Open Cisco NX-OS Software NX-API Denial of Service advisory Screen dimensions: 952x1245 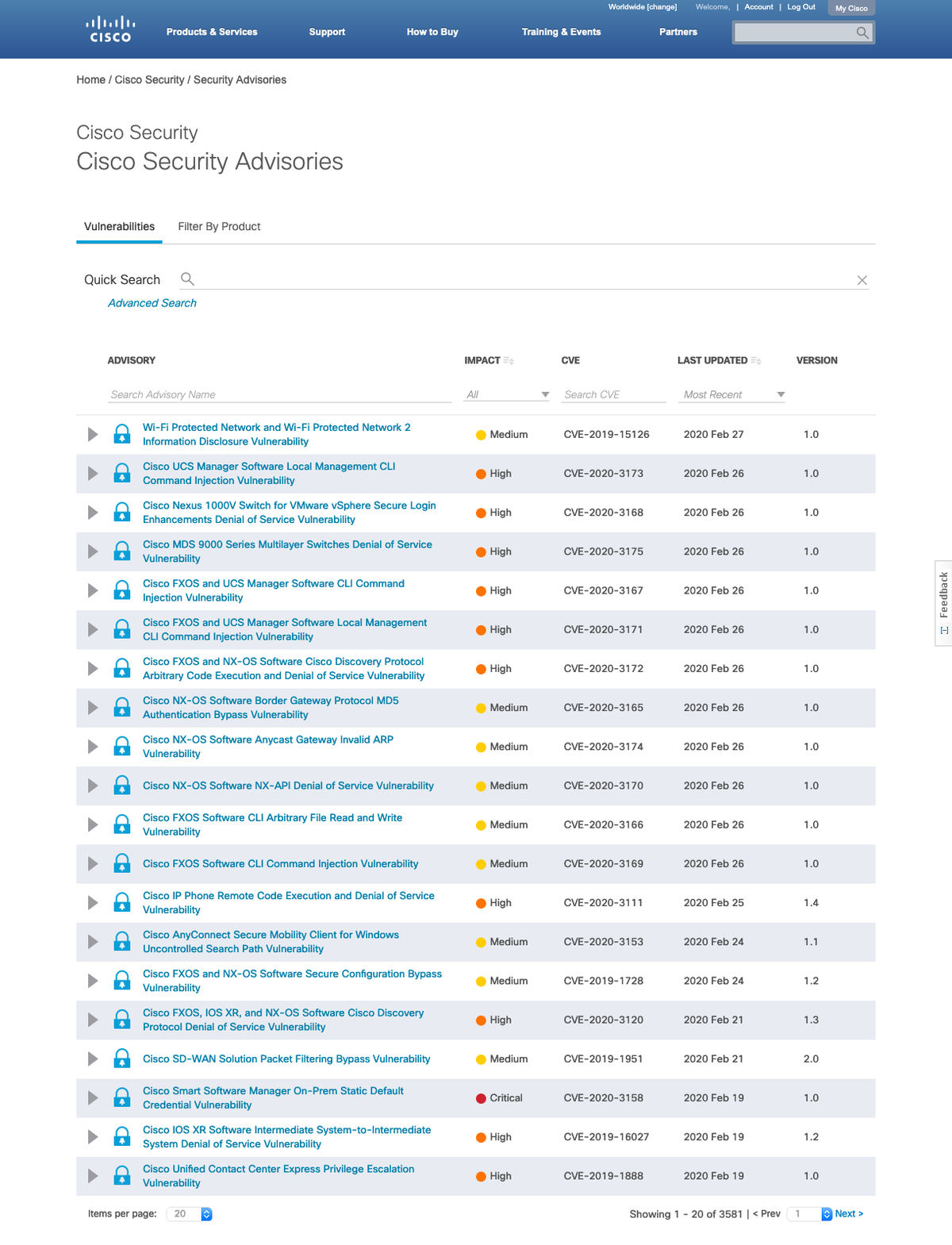pyautogui.click(x=288, y=786)
